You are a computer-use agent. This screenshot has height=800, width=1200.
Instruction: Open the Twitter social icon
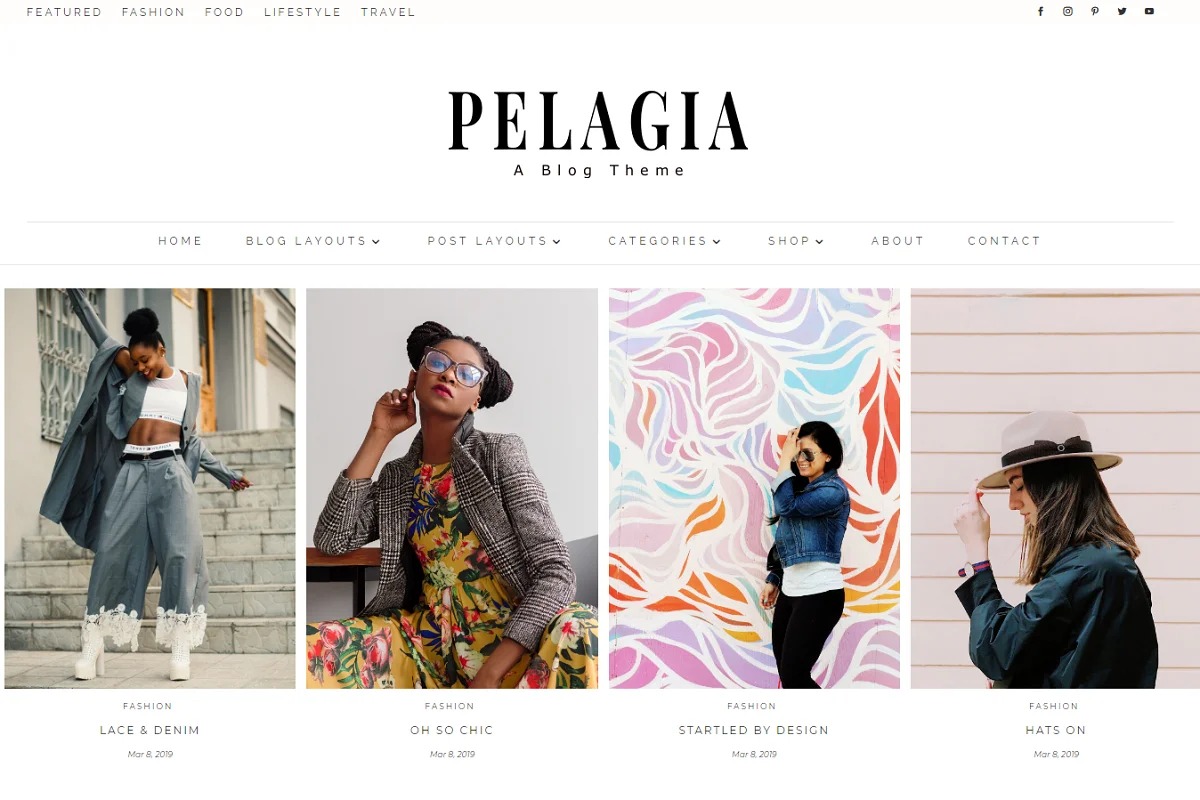1122,12
